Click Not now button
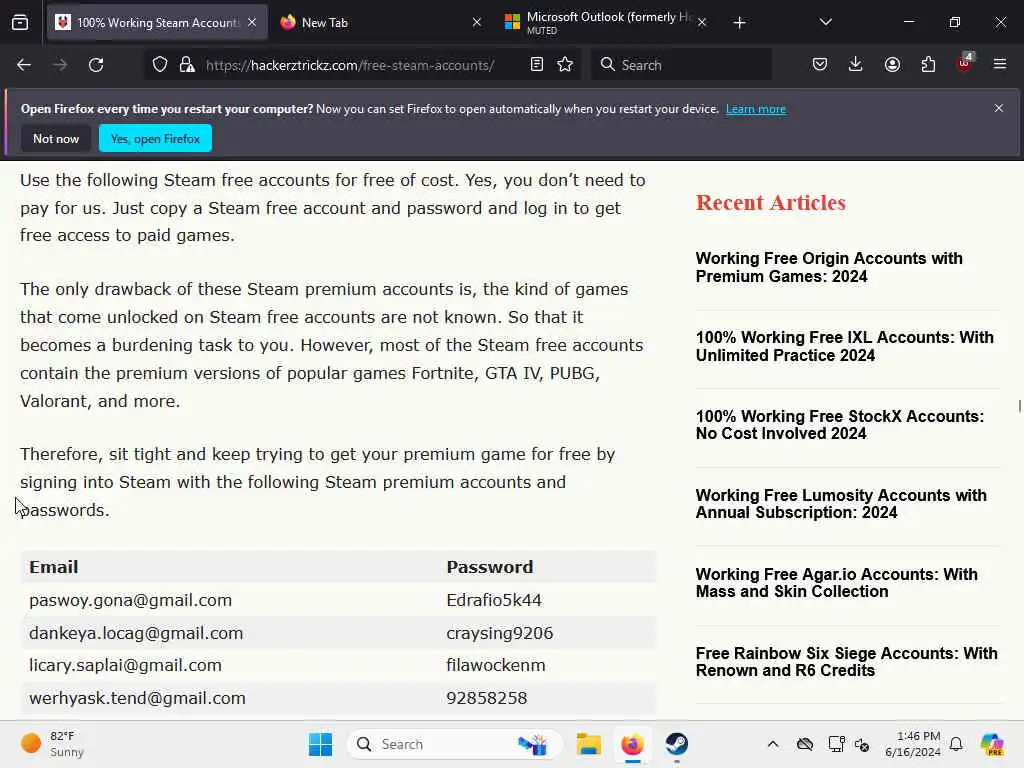Viewport: 1024px width, 768px height. 56,138
